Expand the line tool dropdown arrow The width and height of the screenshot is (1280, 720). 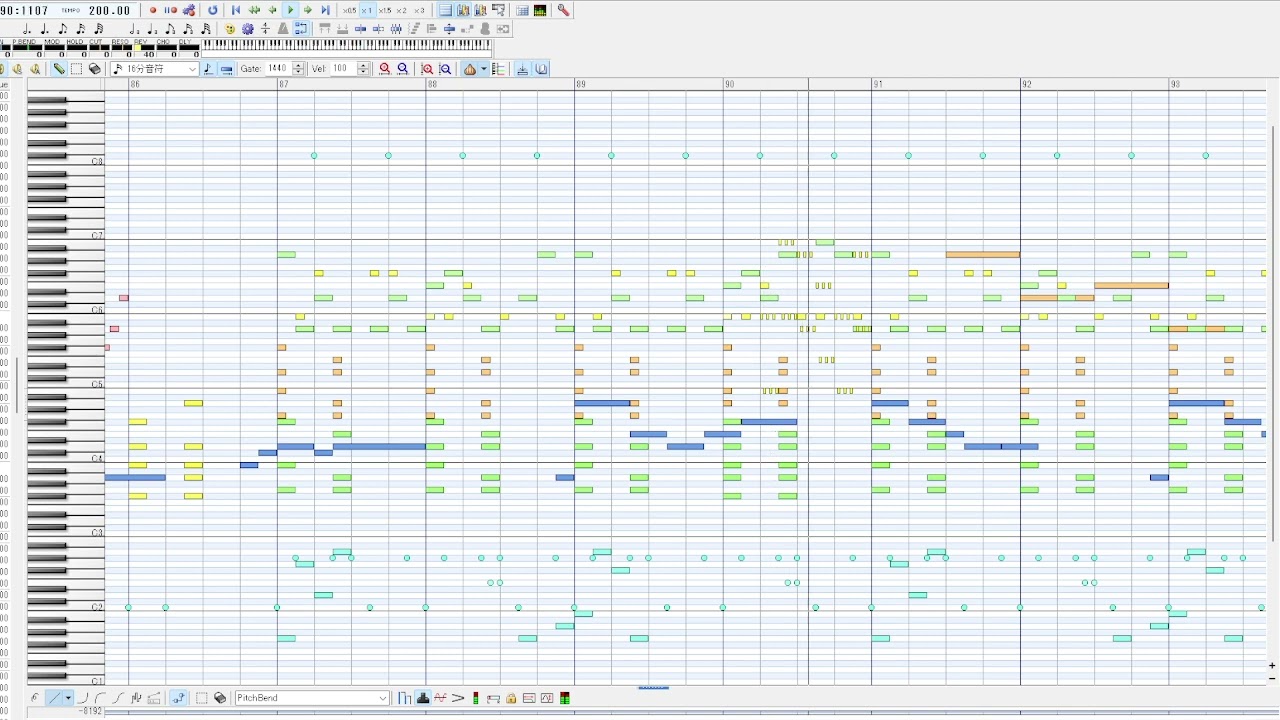coord(68,698)
